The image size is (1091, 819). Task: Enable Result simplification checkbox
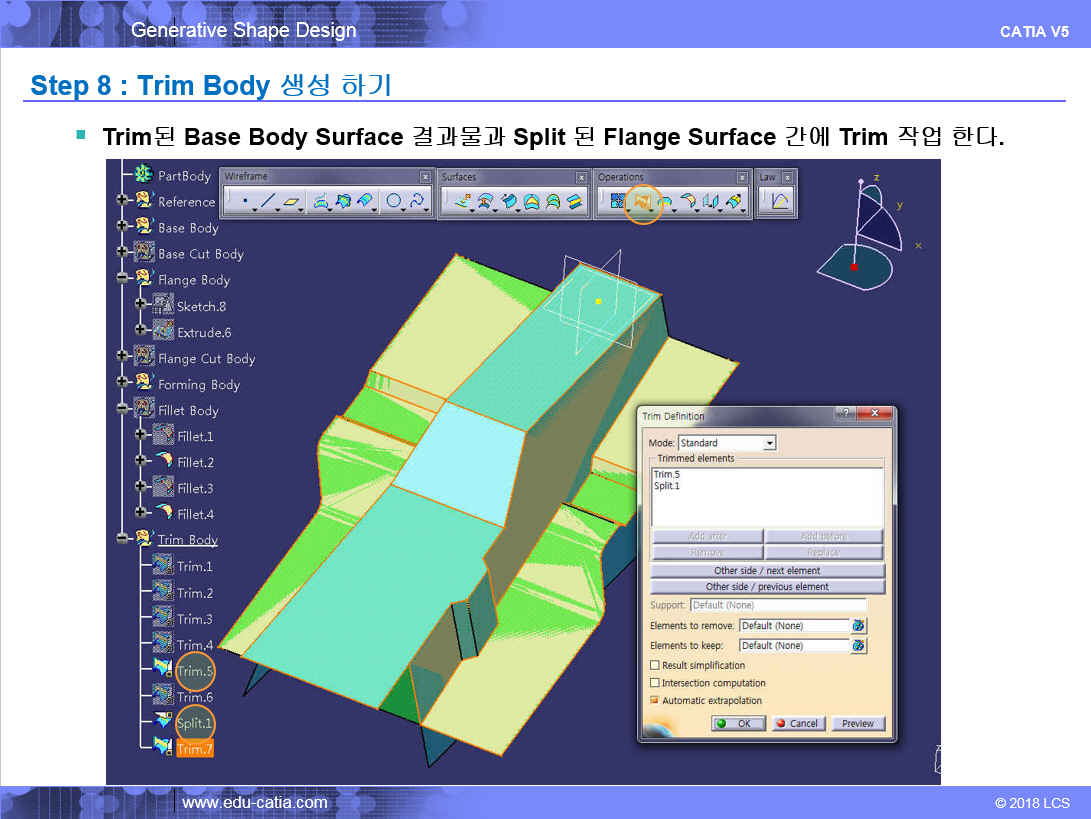pyautogui.click(x=655, y=665)
